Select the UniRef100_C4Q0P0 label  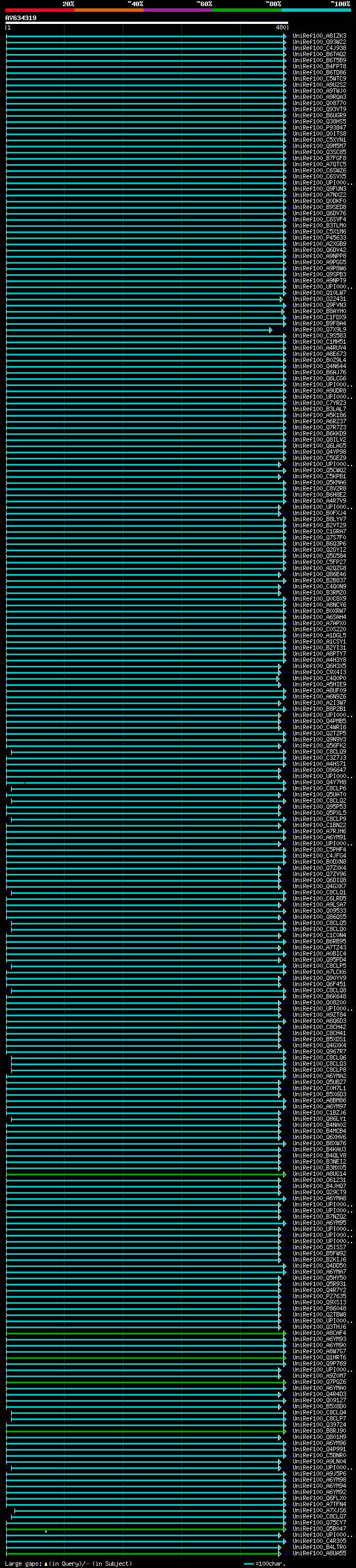pos(319,678)
